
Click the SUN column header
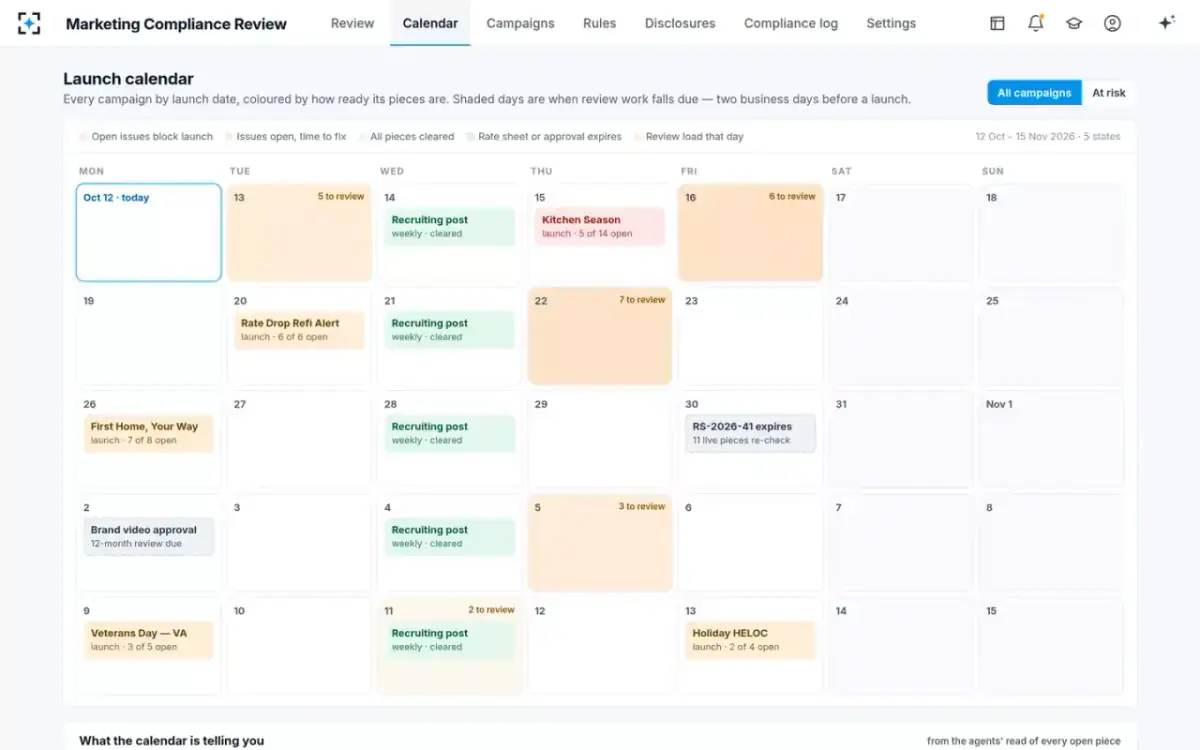(992, 171)
